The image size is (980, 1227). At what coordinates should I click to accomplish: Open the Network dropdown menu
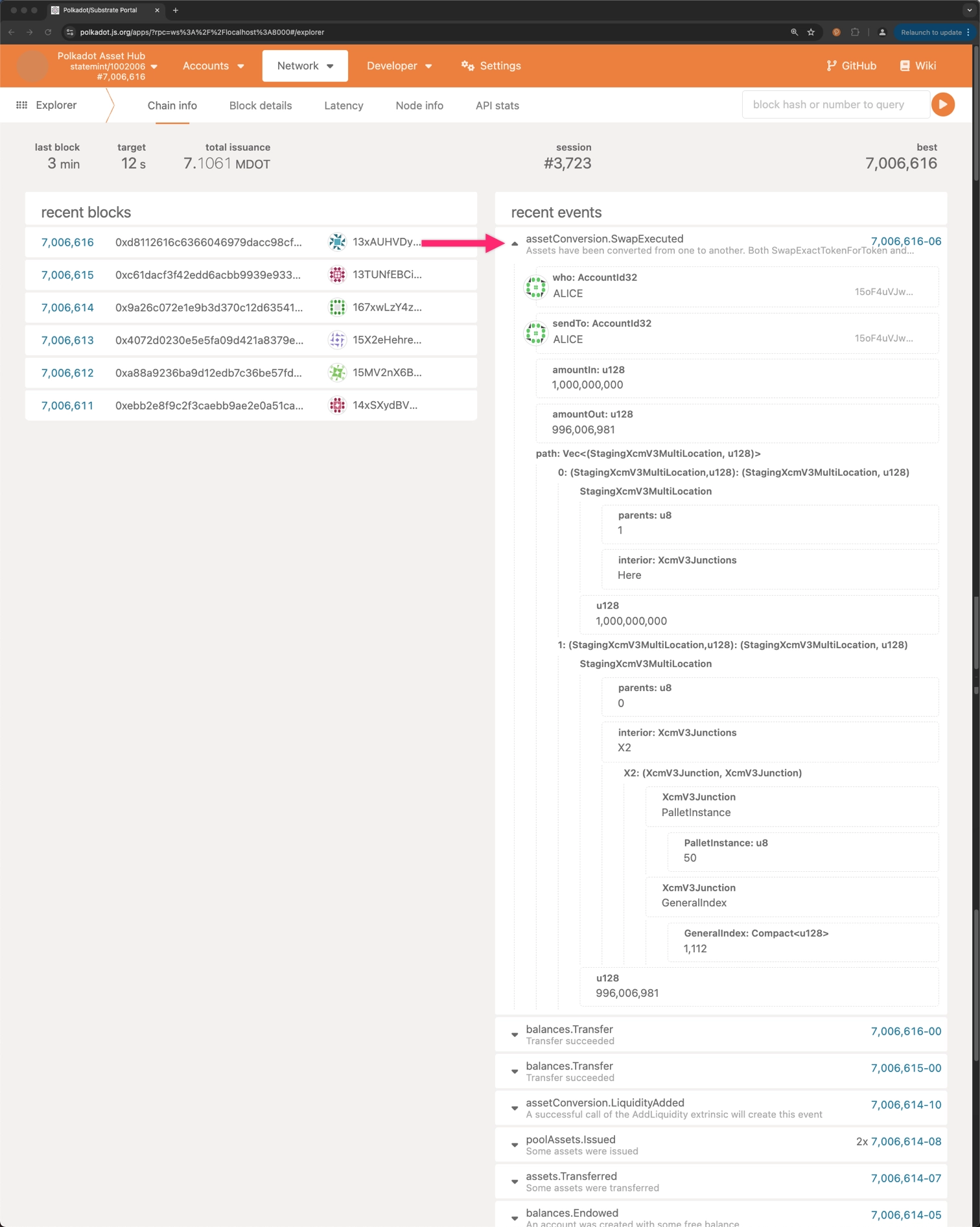[305, 65]
